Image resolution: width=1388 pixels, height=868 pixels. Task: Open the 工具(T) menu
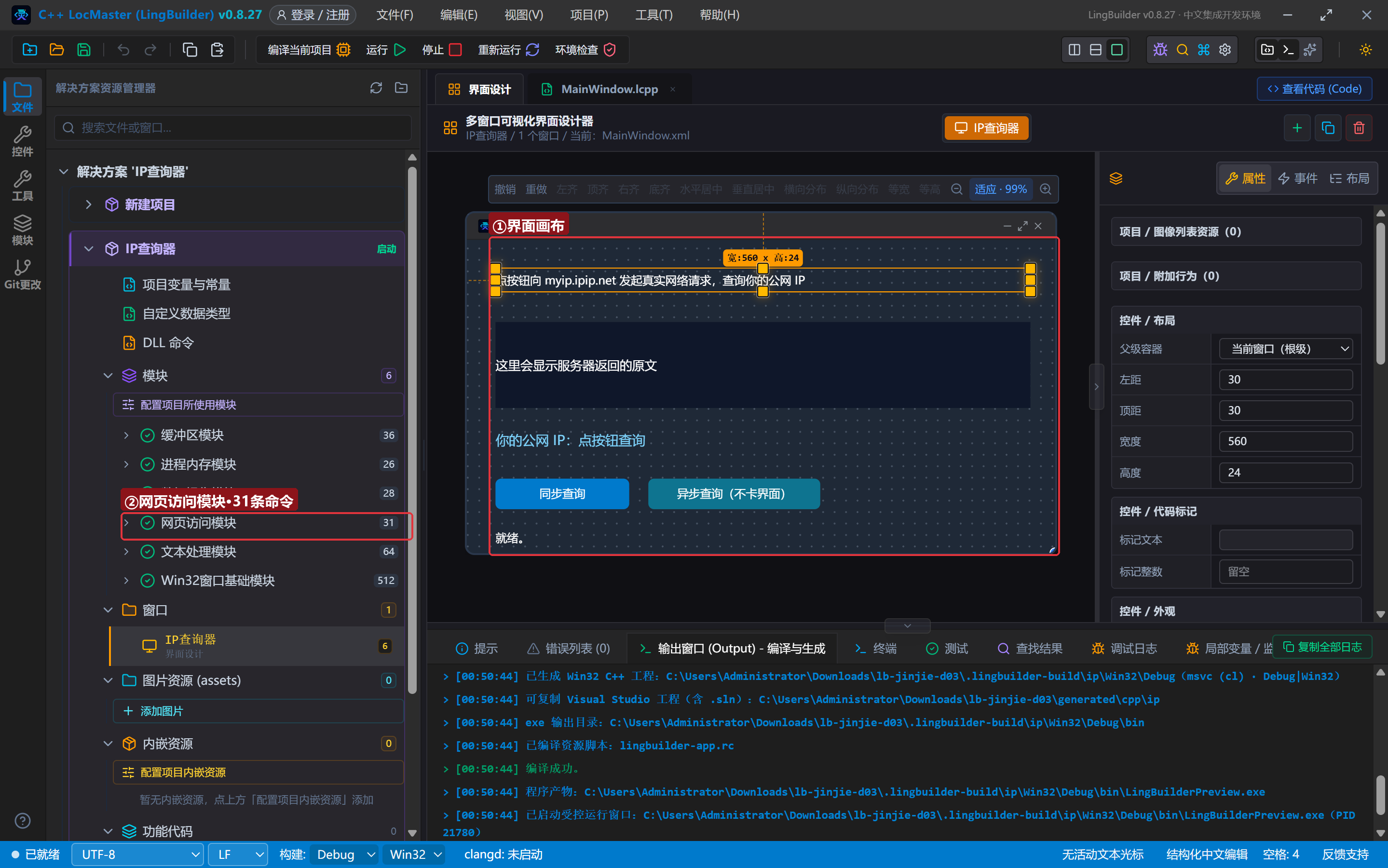(654, 15)
